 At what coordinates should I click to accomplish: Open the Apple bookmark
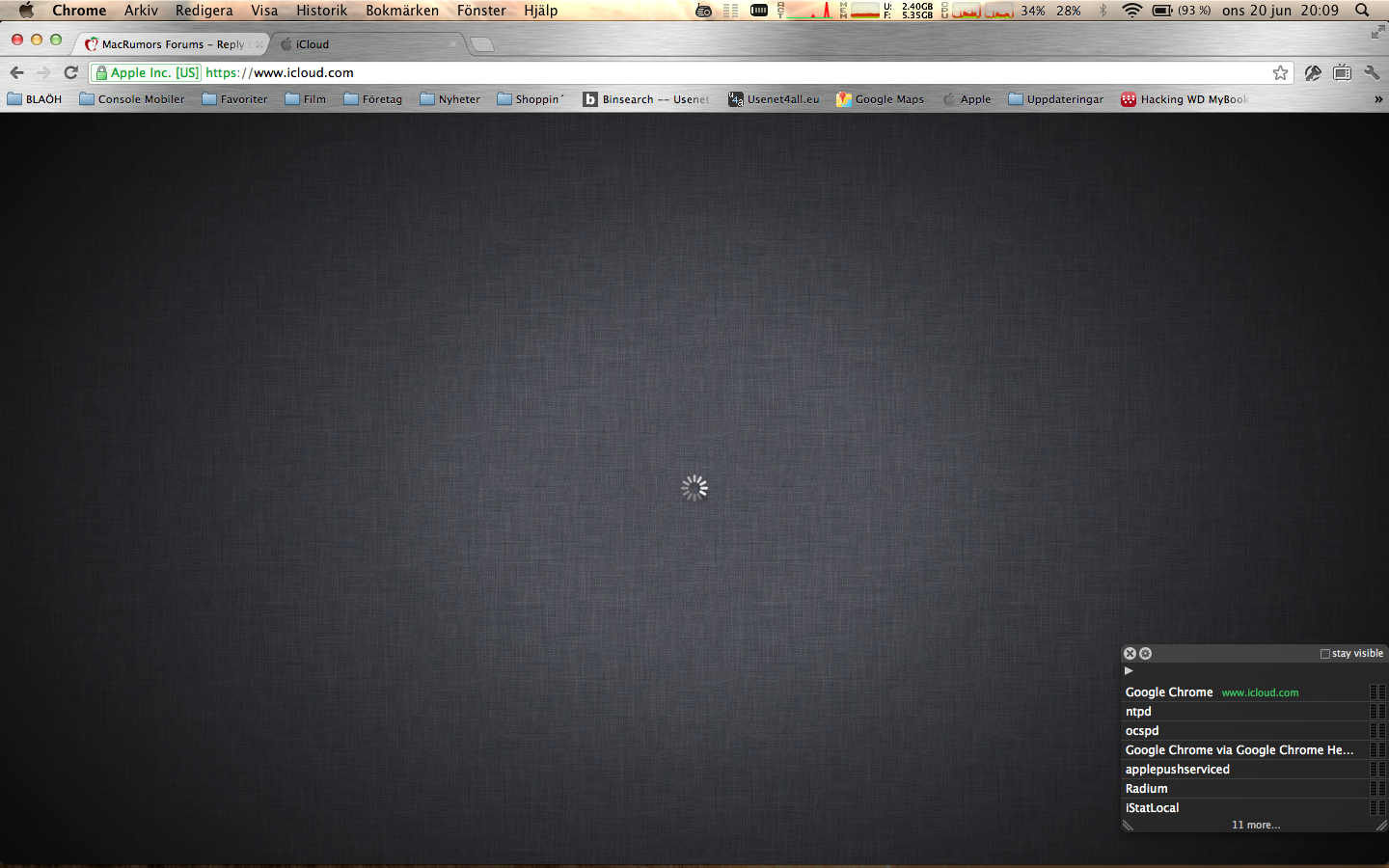(x=967, y=99)
